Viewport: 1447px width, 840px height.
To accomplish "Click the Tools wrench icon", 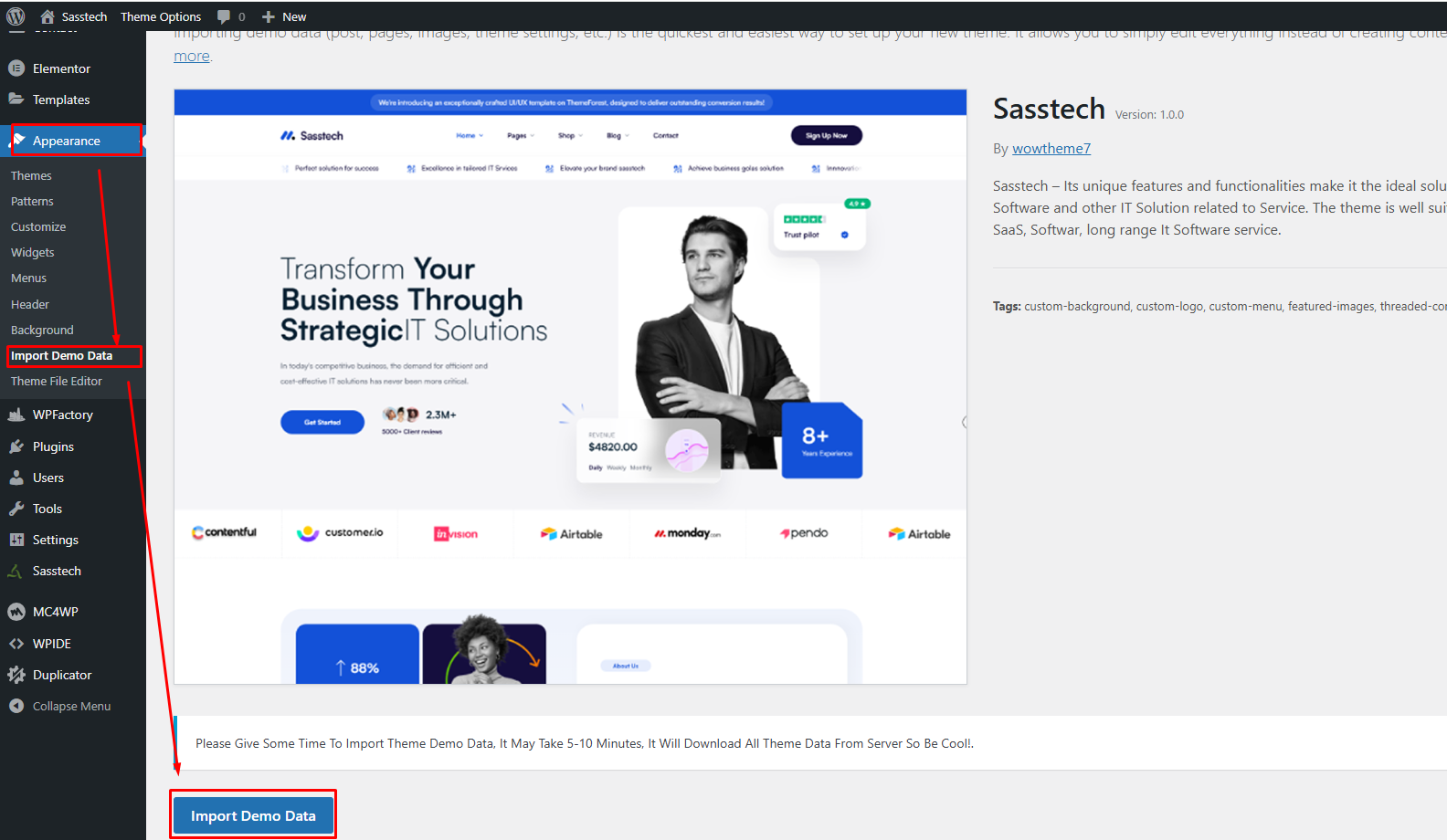I will (x=16, y=509).
